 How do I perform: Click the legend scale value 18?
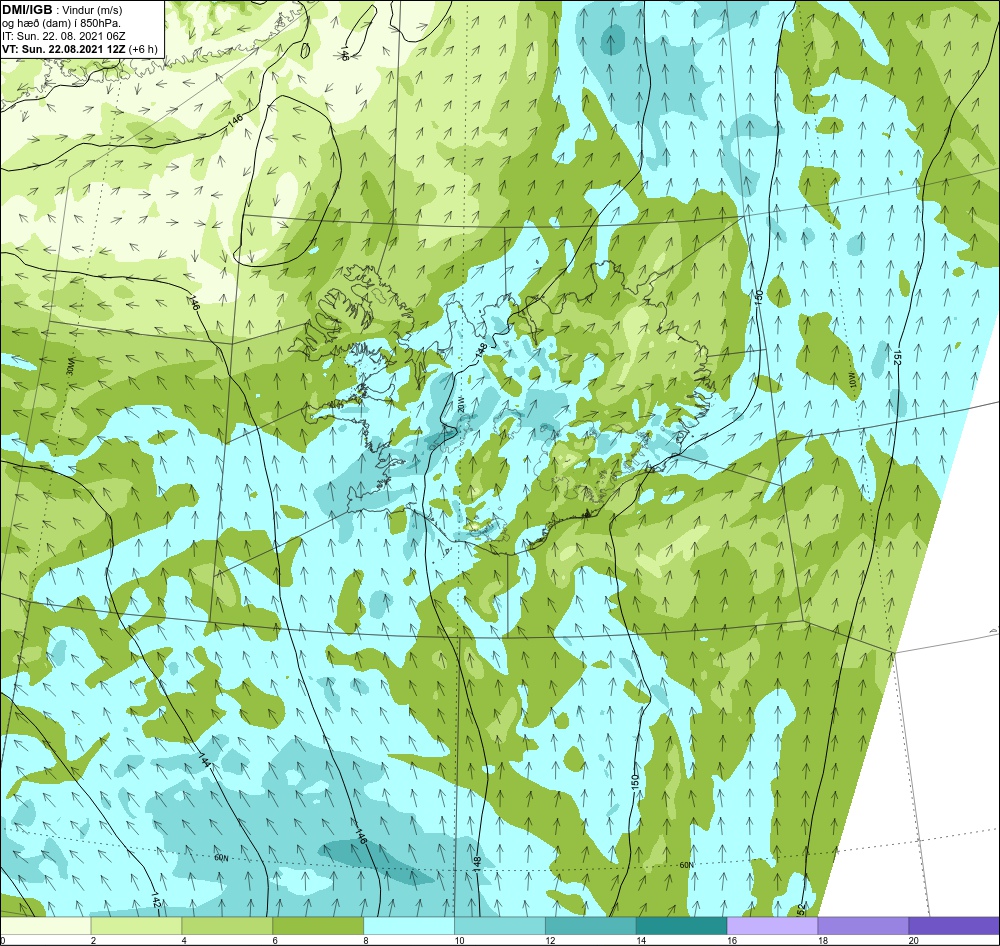pos(823,940)
